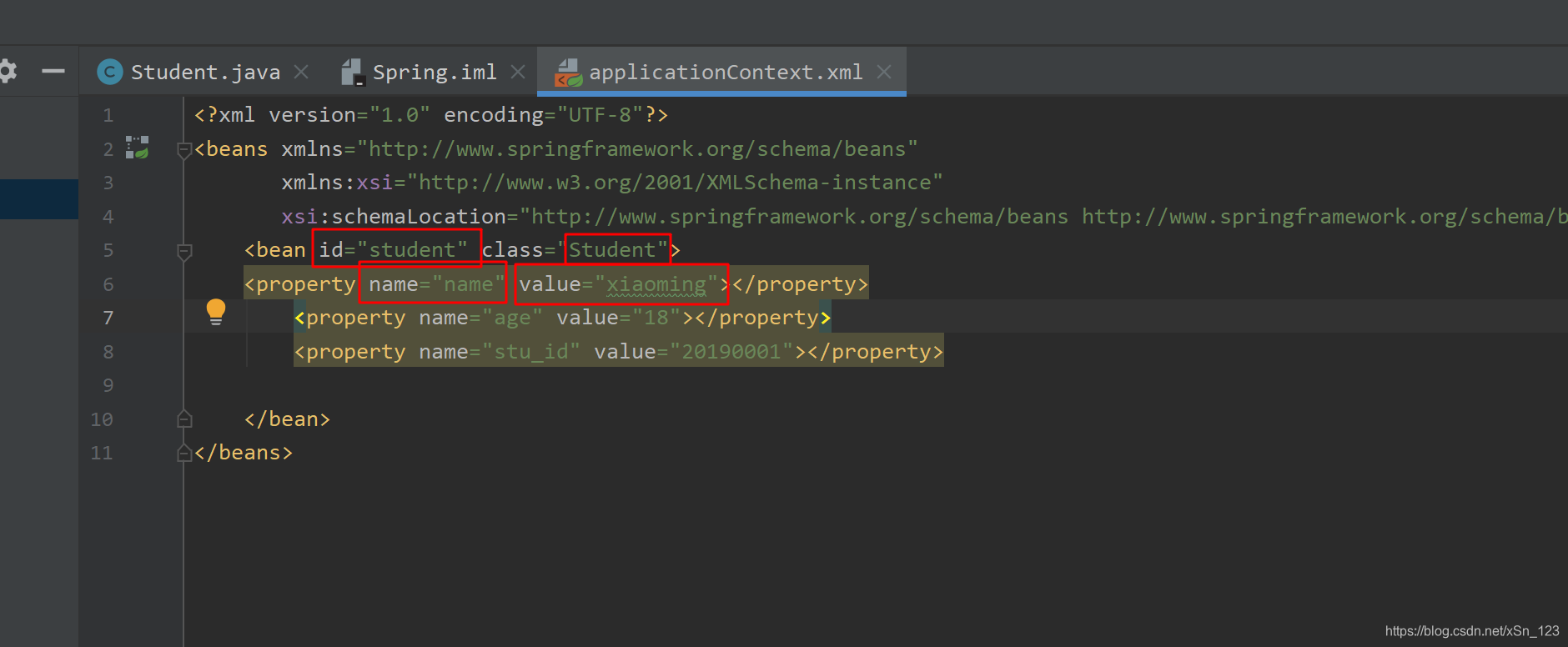Collapse the tool window with the minus icon
The image size is (1568, 647).
pos(53,72)
